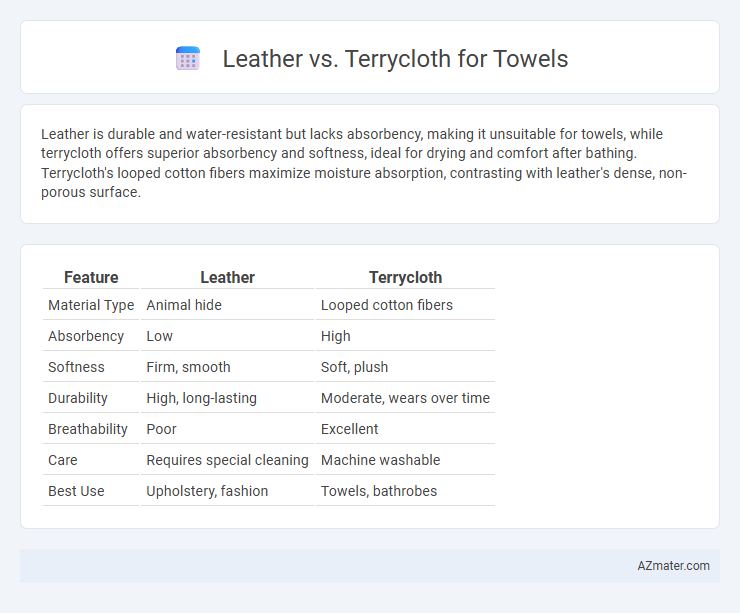This screenshot has height=613, width=740.
Task: Click the calendar grid icon beside the title
Action: (x=188, y=59)
